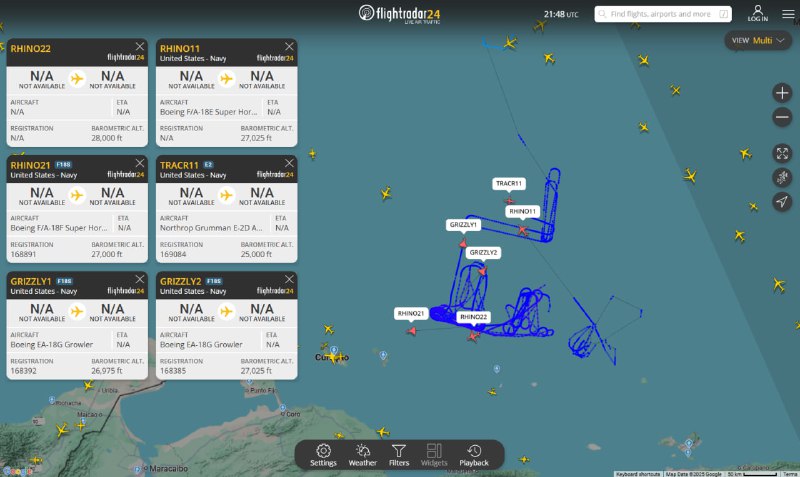This screenshot has height=477, width=800.
Task: Toggle fullscreen map view
Action: (782, 153)
